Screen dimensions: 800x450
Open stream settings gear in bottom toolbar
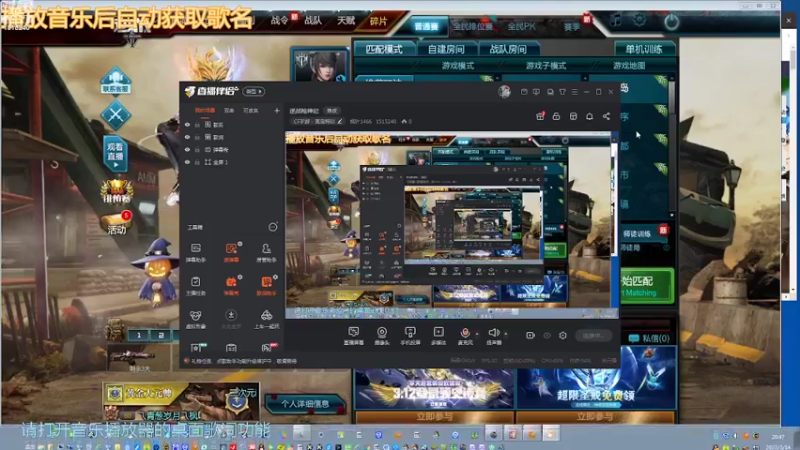tap(563, 335)
